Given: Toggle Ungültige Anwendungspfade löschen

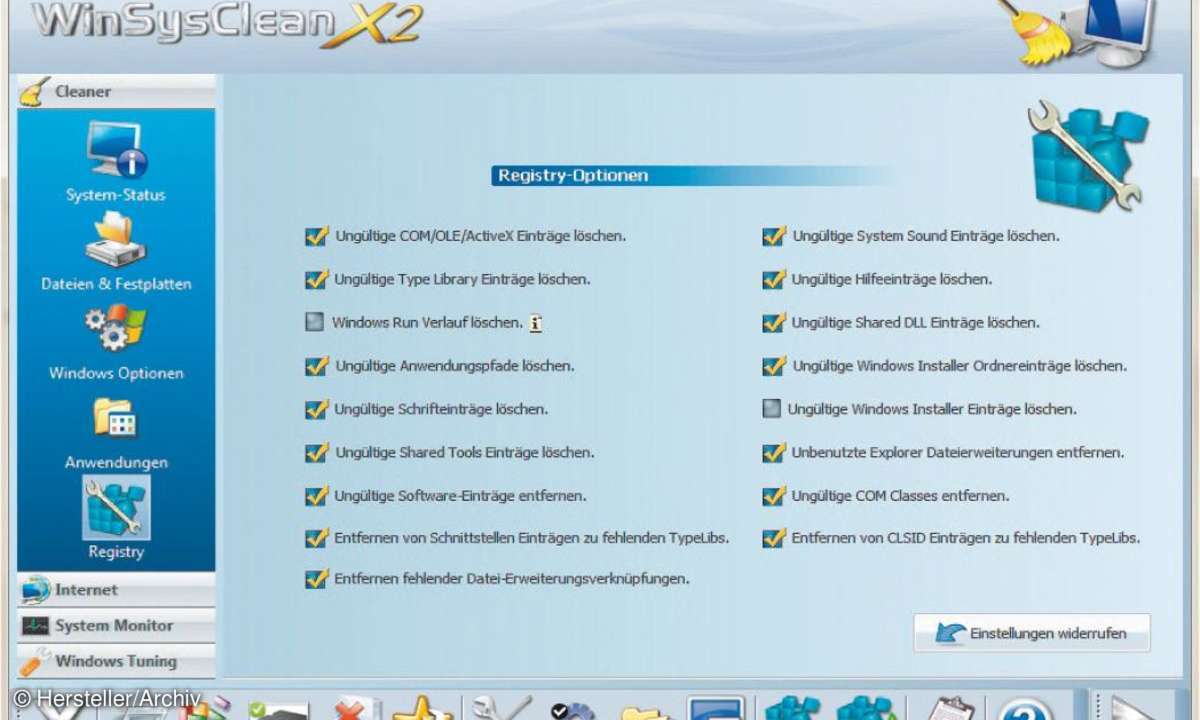Looking at the screenshot, I should click(316, 366).
